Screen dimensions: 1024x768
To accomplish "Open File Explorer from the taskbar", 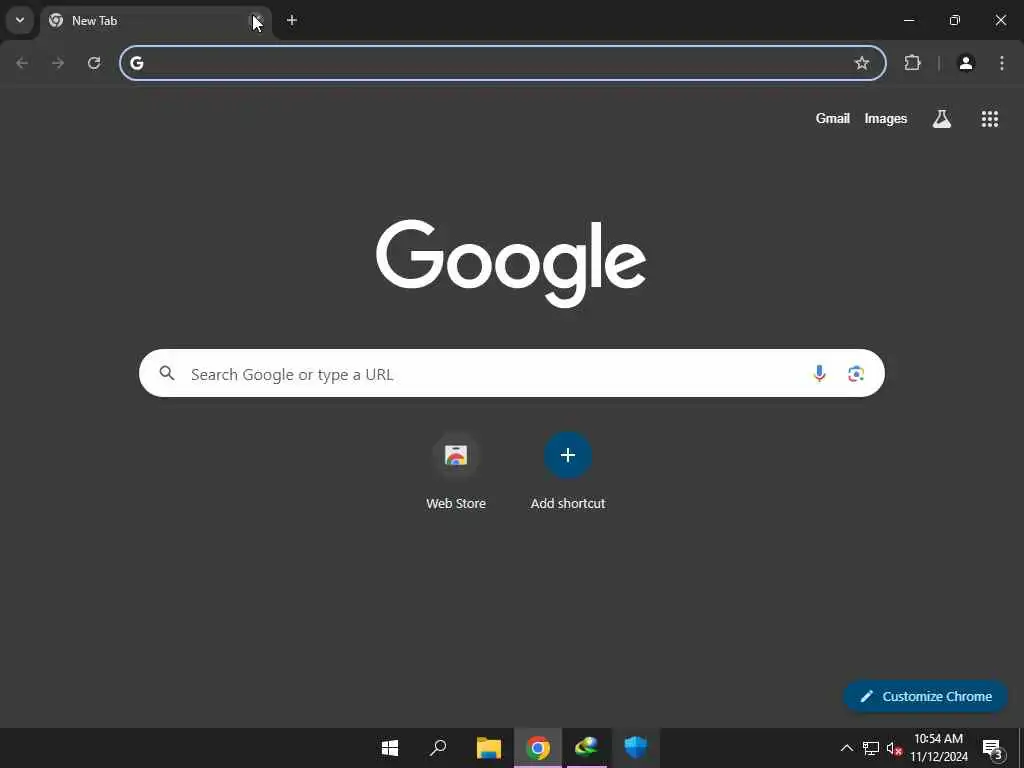I will tap(488, 748).
